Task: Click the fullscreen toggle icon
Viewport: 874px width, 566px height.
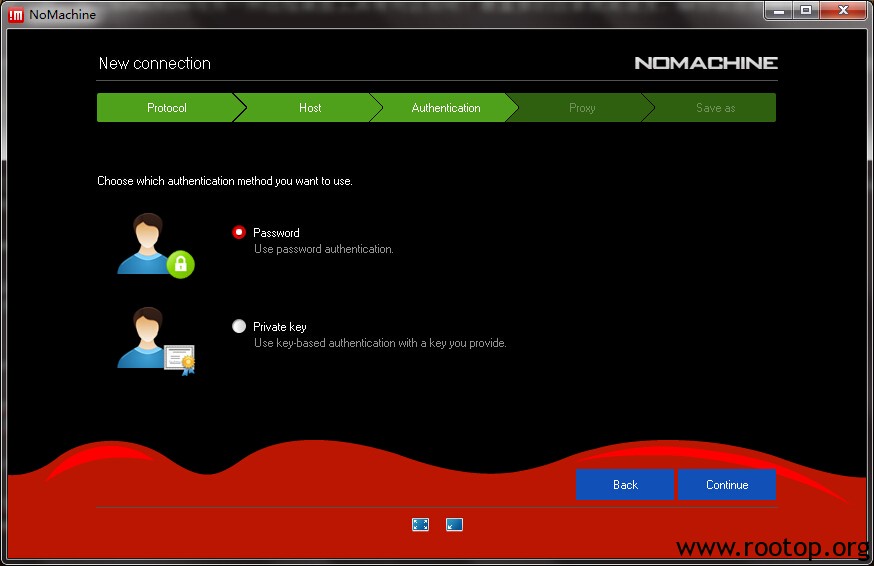Action: (420, 525)
